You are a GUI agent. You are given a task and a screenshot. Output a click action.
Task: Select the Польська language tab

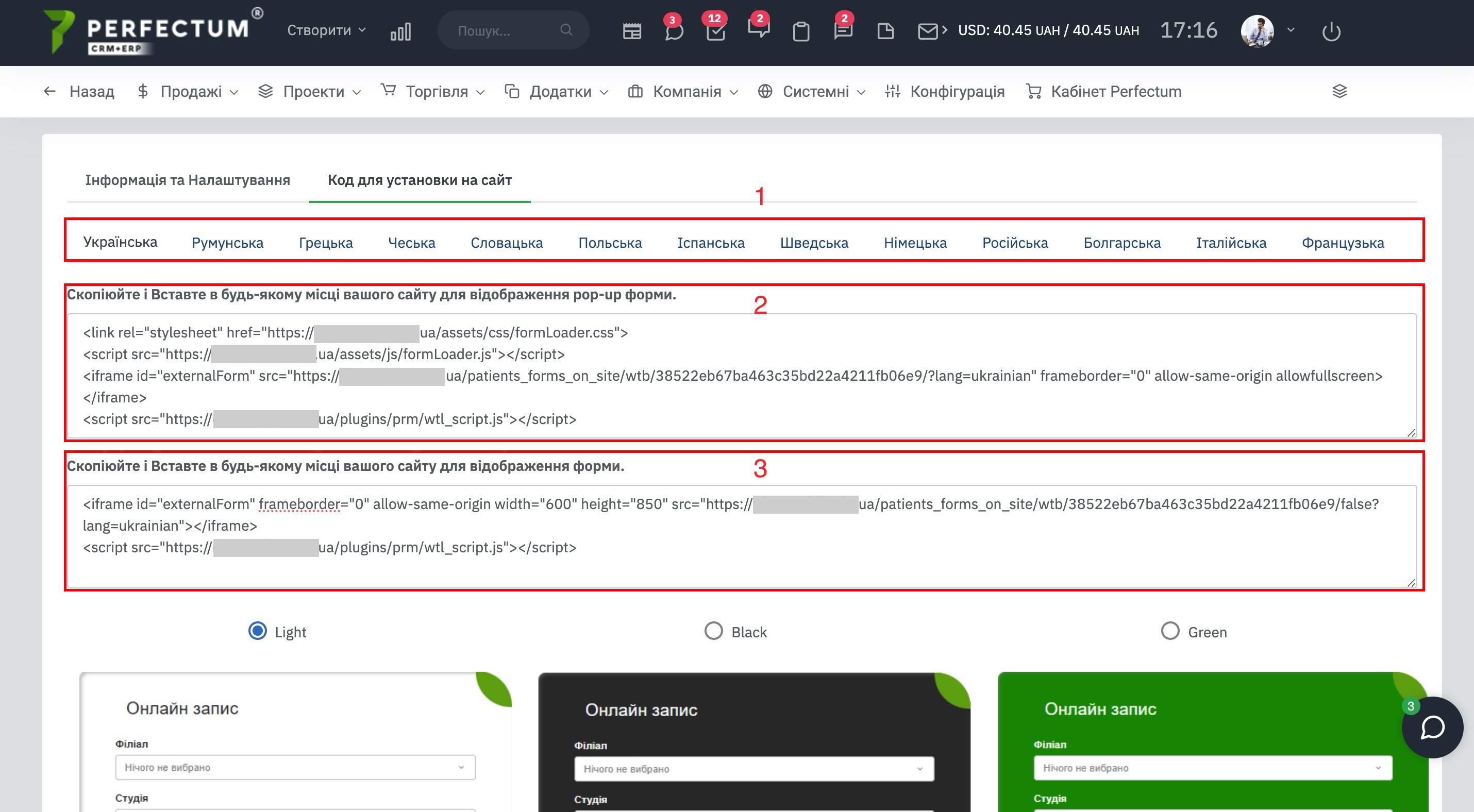click(x=610, y=243)
